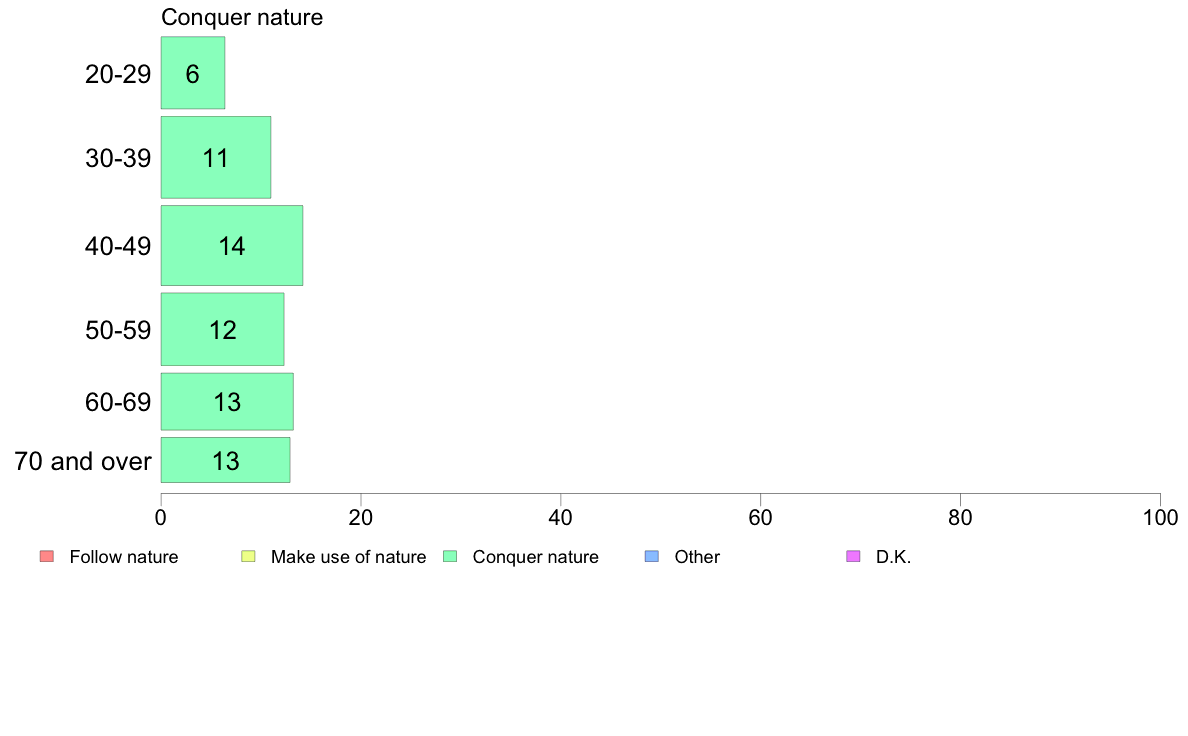Click the D.K. magenta legend swatch
This screenshot has height=736, width=1188.
tap(853, 556)
